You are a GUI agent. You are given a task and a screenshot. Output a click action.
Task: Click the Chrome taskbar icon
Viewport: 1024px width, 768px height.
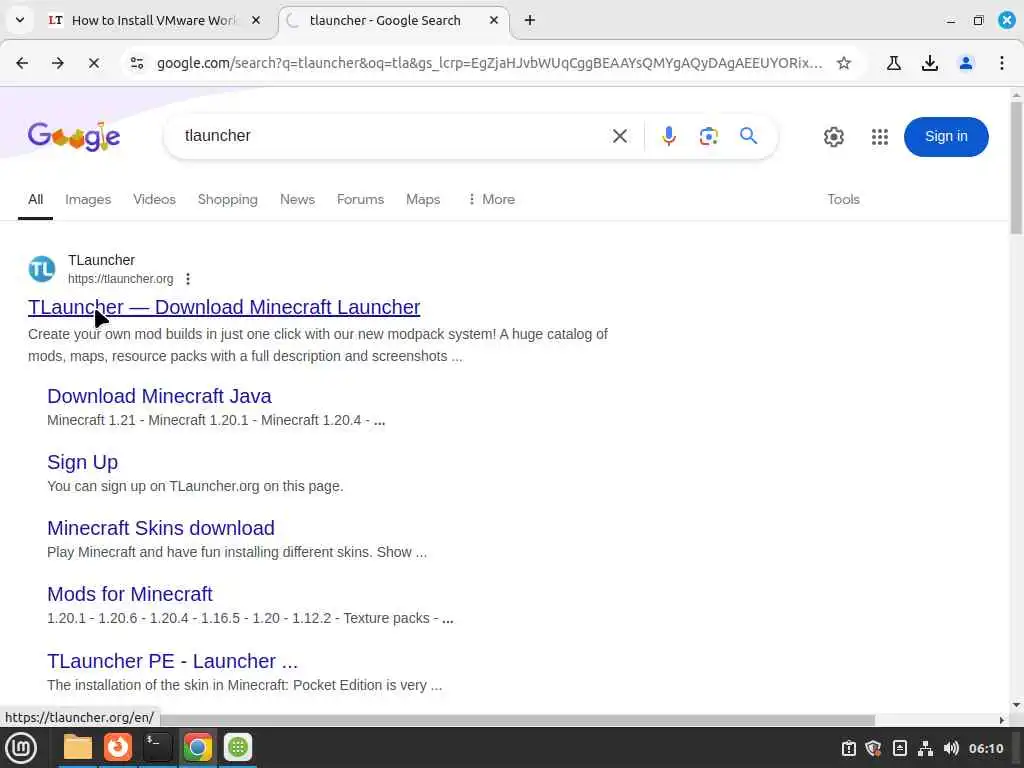(x=197, y=747)
